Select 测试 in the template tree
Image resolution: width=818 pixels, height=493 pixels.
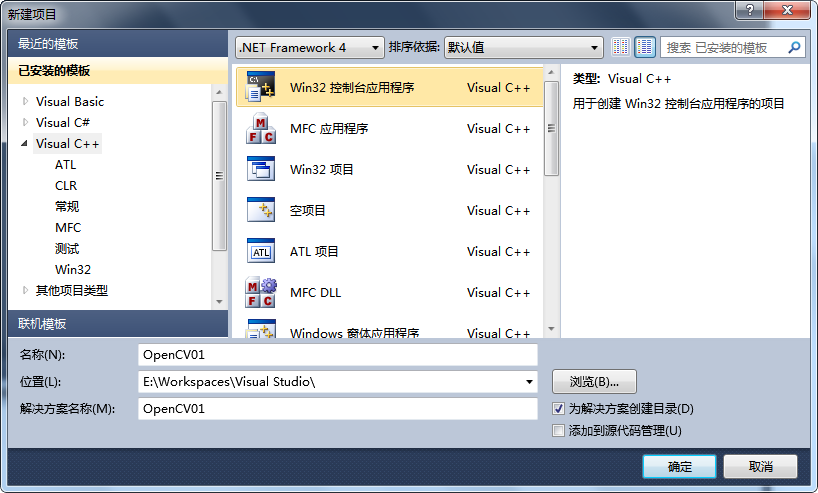tap(67, 248)
